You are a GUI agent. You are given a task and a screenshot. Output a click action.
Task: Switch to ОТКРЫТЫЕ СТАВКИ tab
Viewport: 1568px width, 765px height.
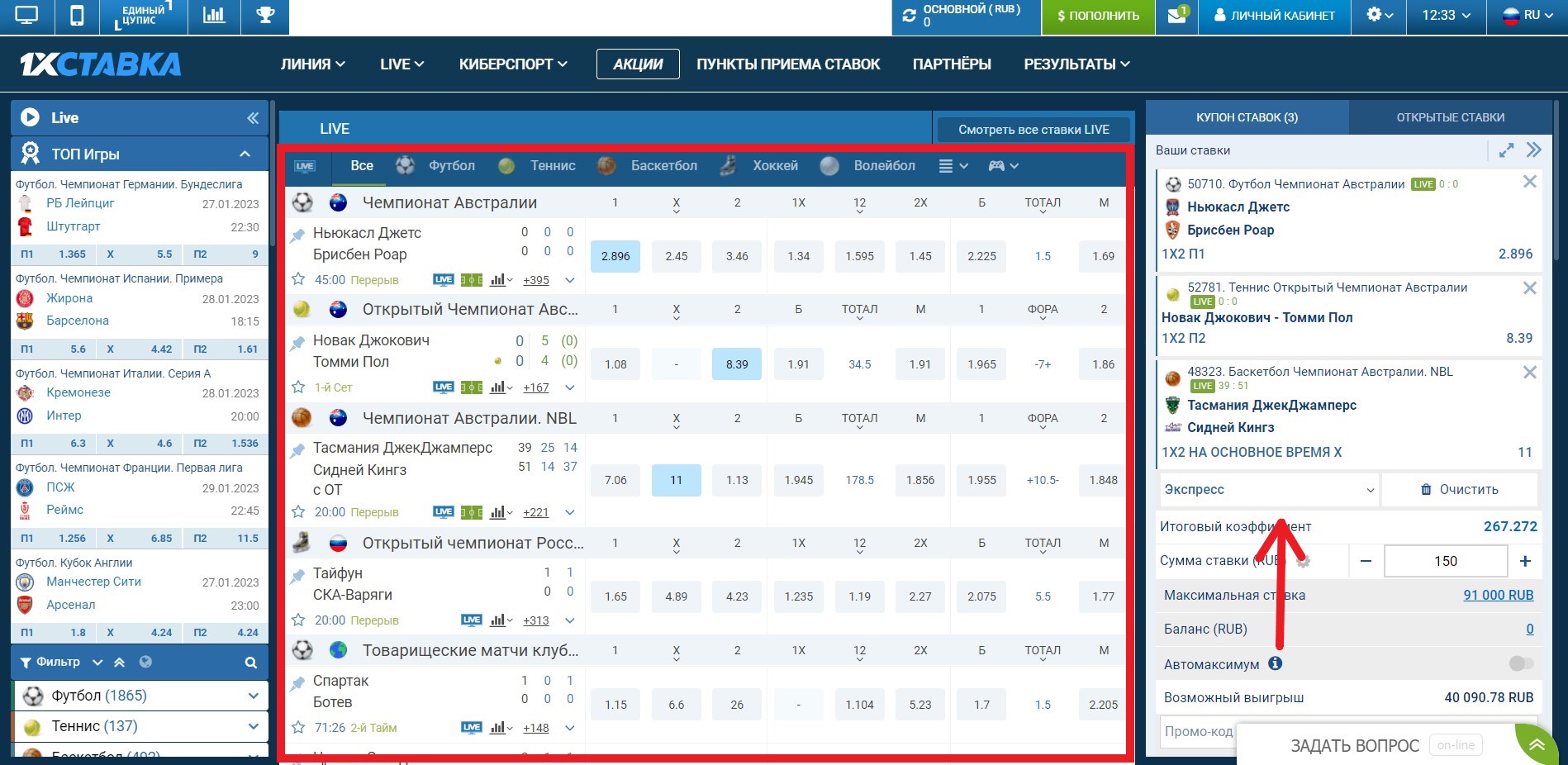[1450, 117]
